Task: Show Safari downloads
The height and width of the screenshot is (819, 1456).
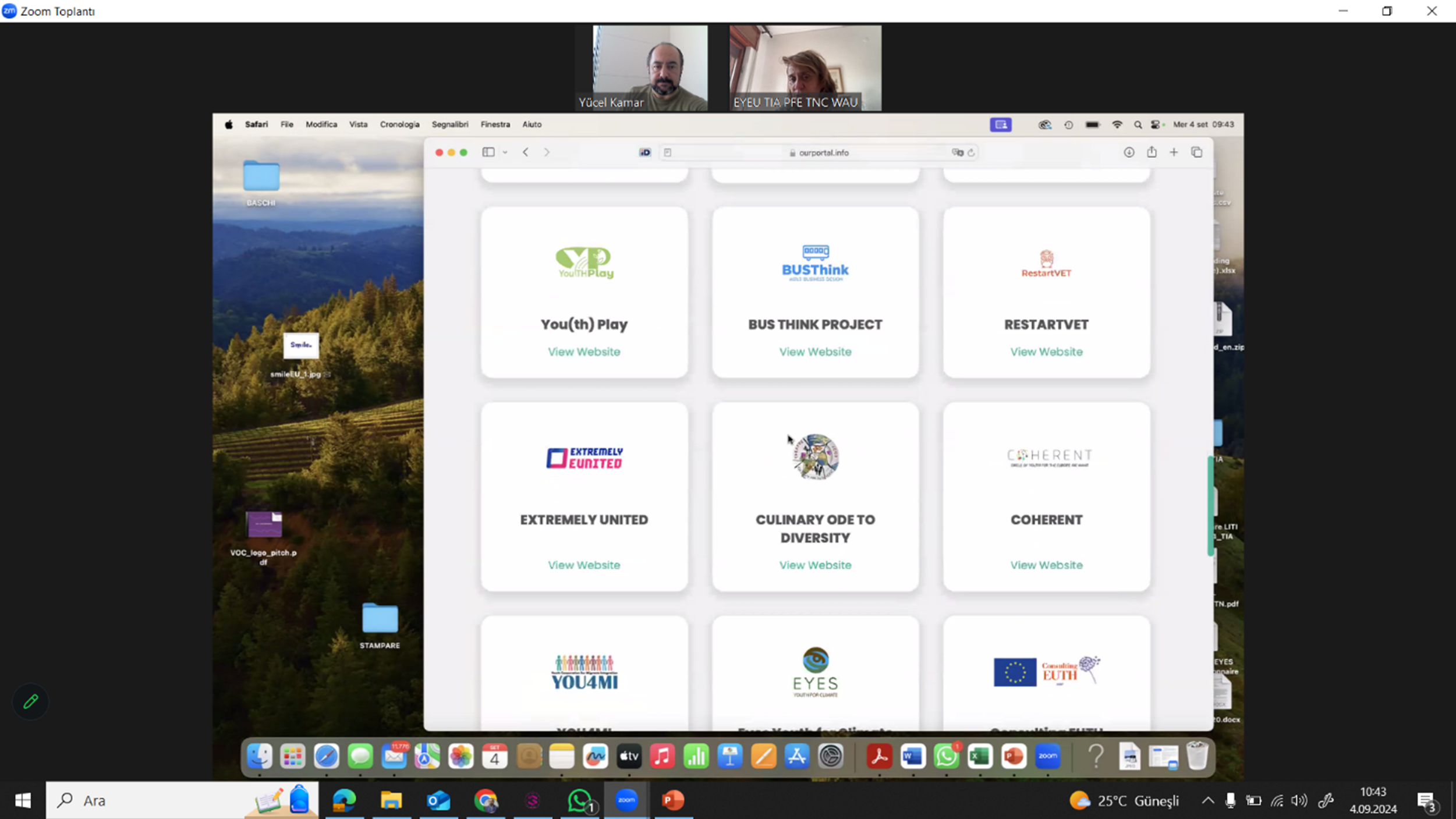Action: [x=1128, y=153]
